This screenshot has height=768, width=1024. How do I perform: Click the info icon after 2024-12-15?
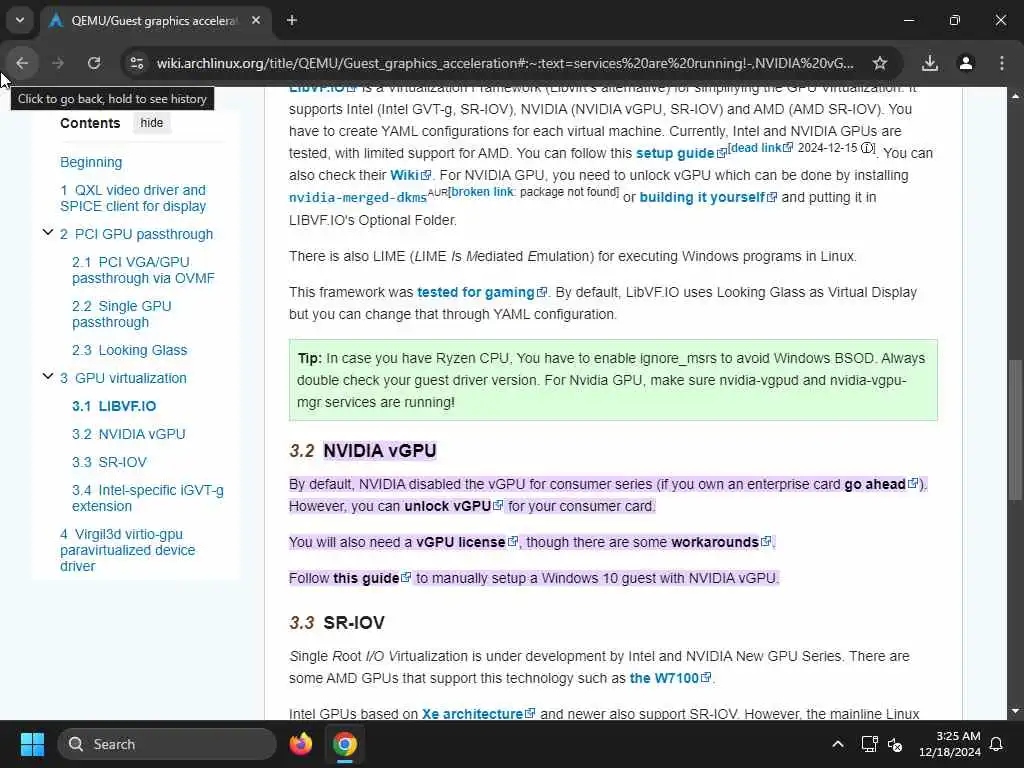tap(867, 148)
